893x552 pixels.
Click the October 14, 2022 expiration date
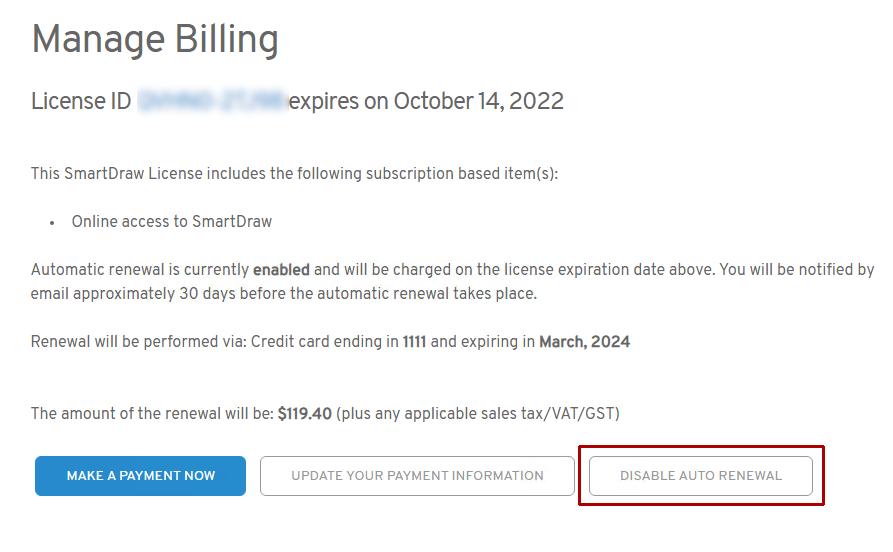point(478,101)
